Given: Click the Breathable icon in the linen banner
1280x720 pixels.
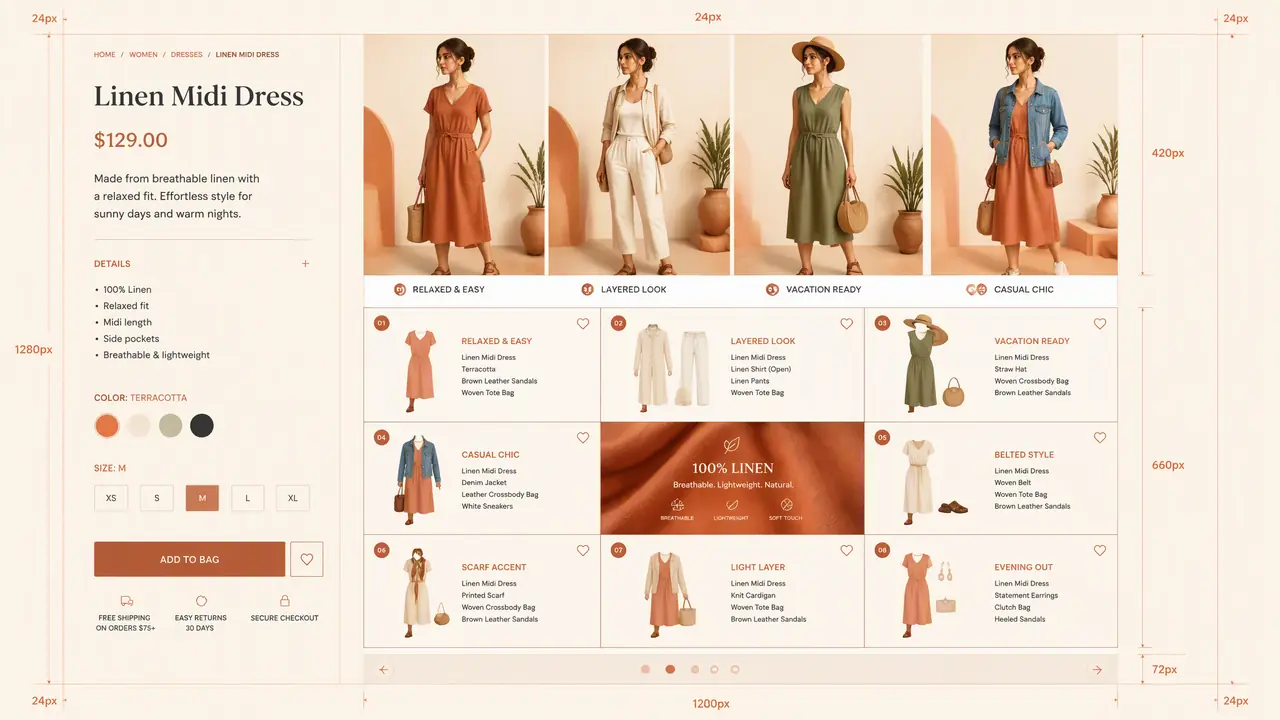Looking at the screenshot, I should (x=677, y=505).
